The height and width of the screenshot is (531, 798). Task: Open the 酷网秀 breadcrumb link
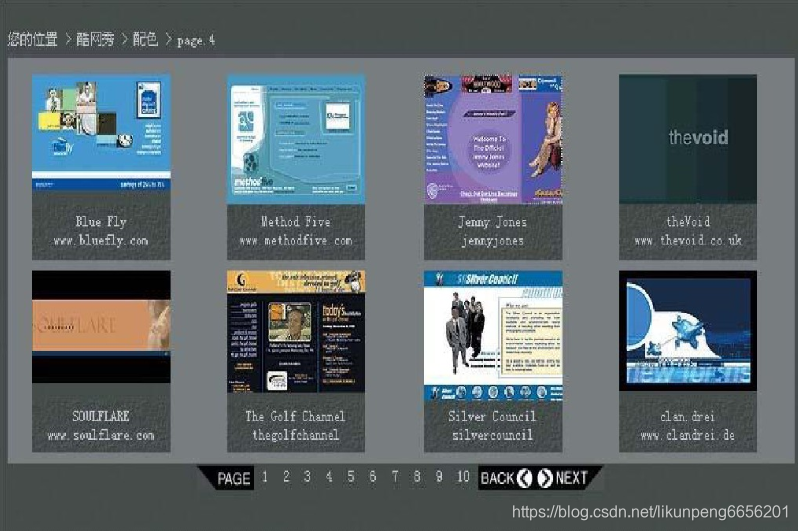click(x=95, y=39)
